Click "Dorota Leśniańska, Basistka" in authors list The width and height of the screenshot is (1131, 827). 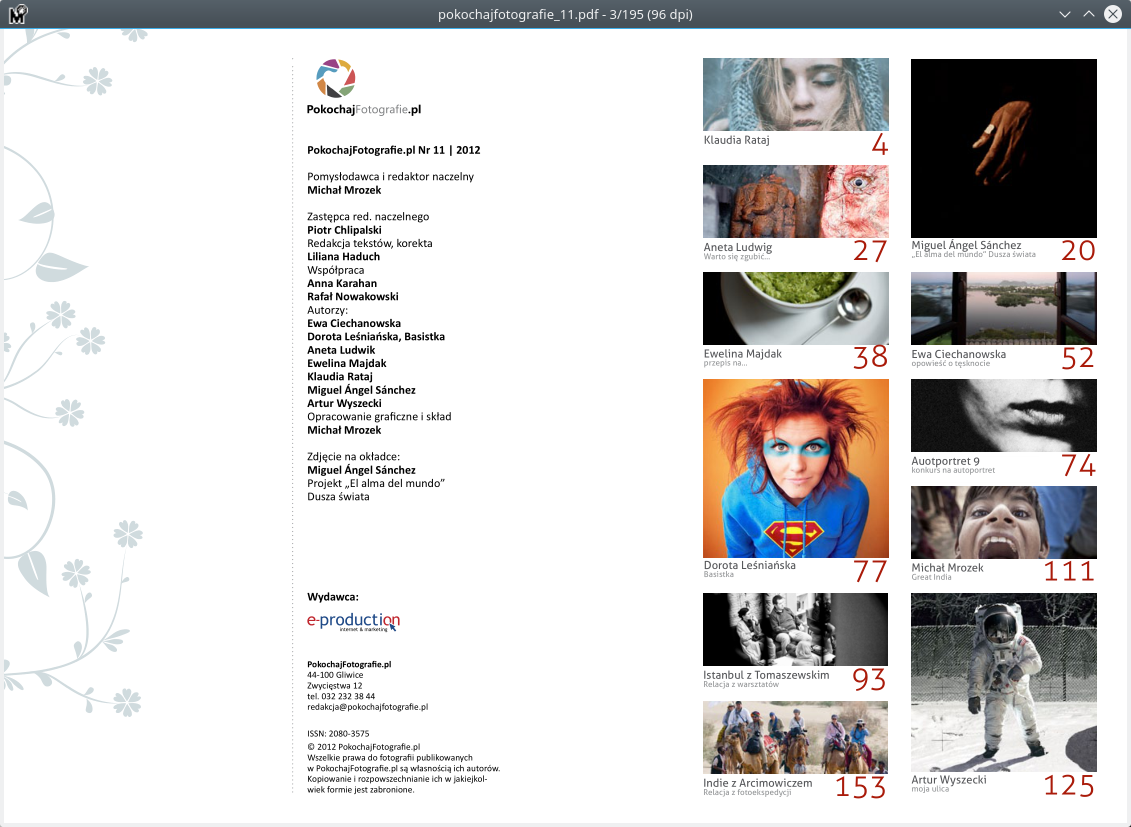pyautogui.click(x=376, y=337)
